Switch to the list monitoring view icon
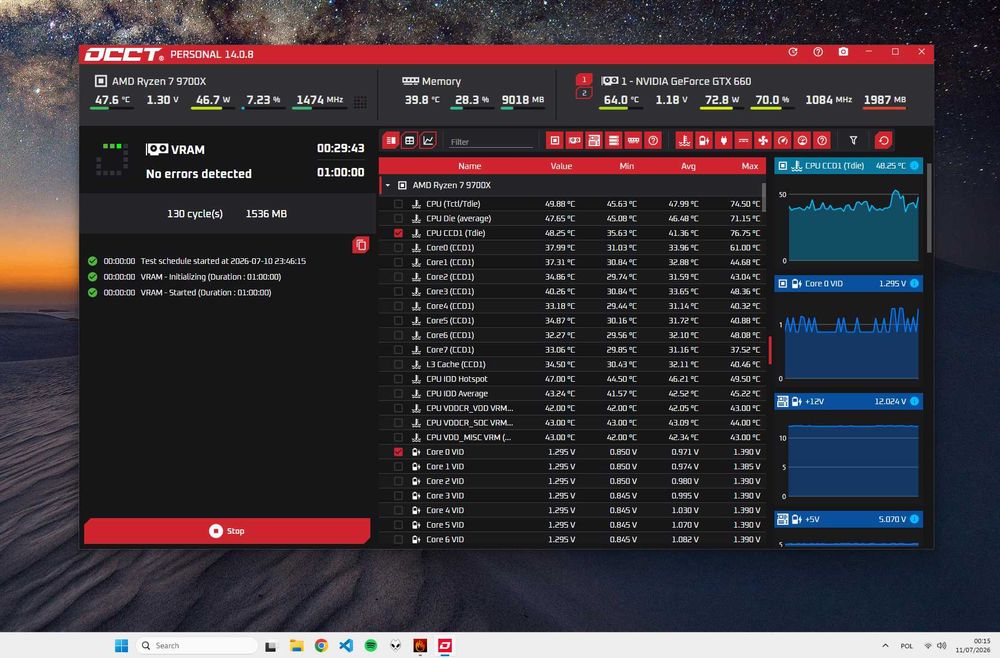 point(391,140)
